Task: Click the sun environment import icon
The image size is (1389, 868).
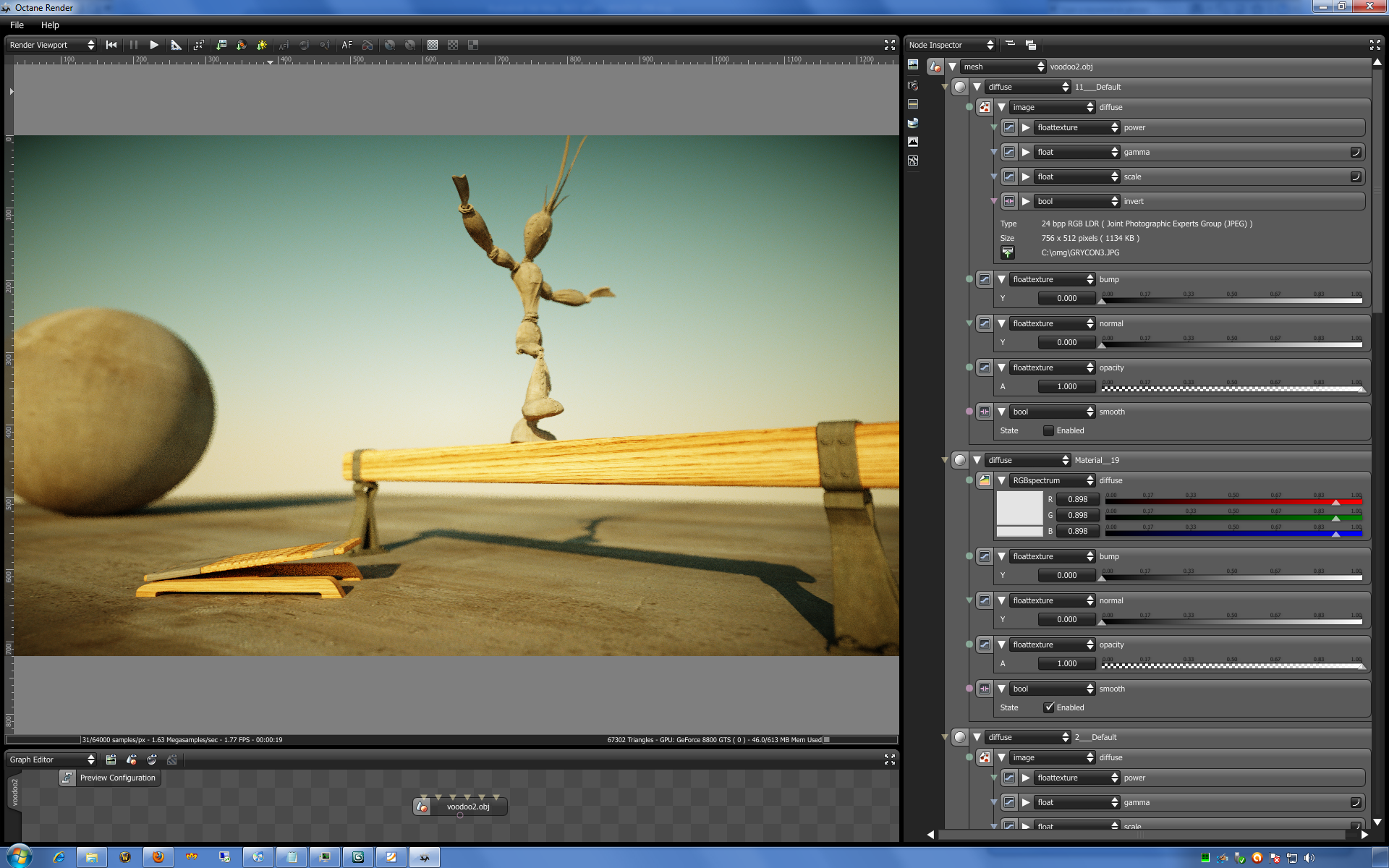Action: click(x=262, y=45)
